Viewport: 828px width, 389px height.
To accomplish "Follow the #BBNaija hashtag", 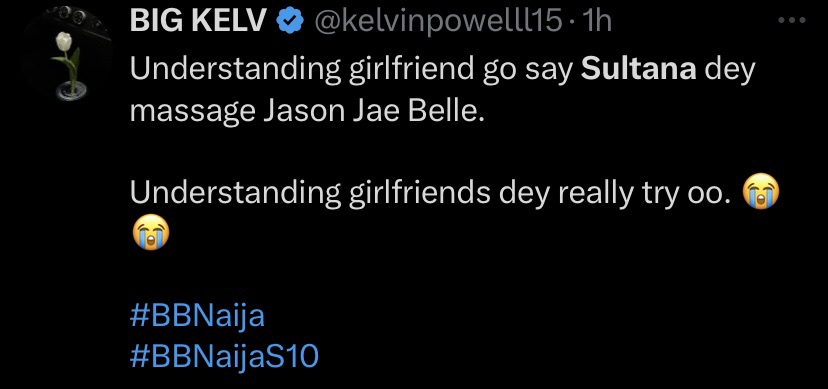I will tap(197, 318).
